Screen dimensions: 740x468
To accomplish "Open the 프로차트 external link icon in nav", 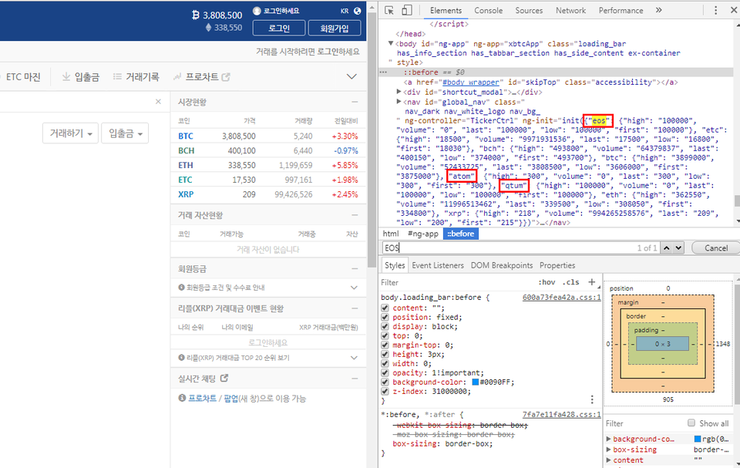I will click(x=226, y=77).
